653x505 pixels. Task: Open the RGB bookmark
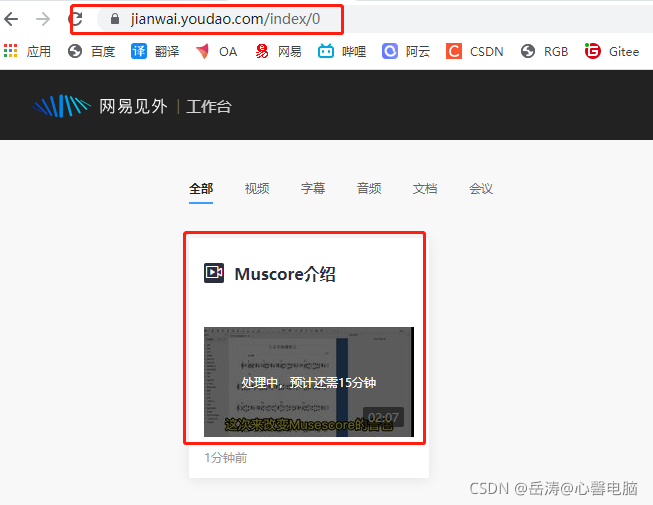tap(544, 51)
